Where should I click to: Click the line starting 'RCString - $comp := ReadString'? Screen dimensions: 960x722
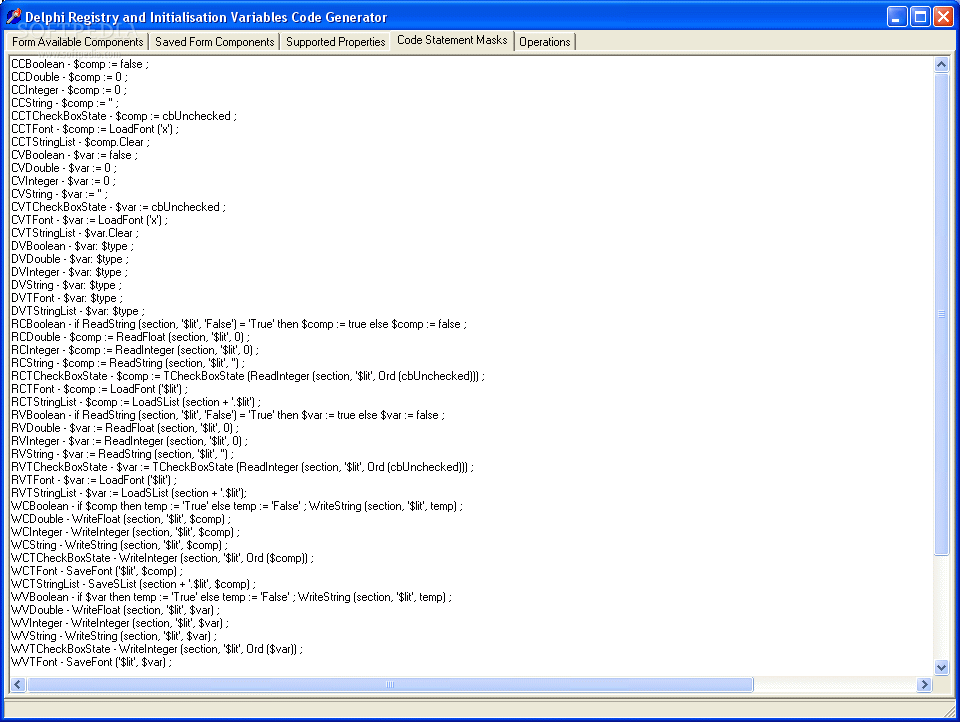pyautogui.click(x=127, y=363)
